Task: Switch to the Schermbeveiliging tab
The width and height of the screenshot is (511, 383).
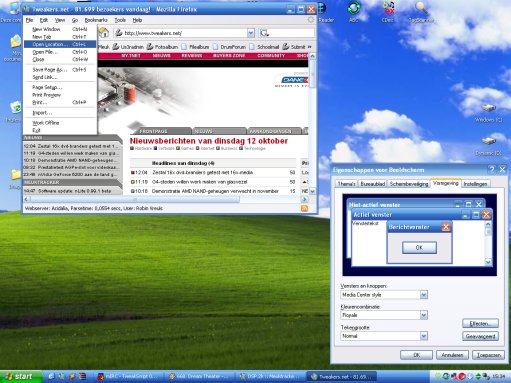Action: click(x=409, y=184)
